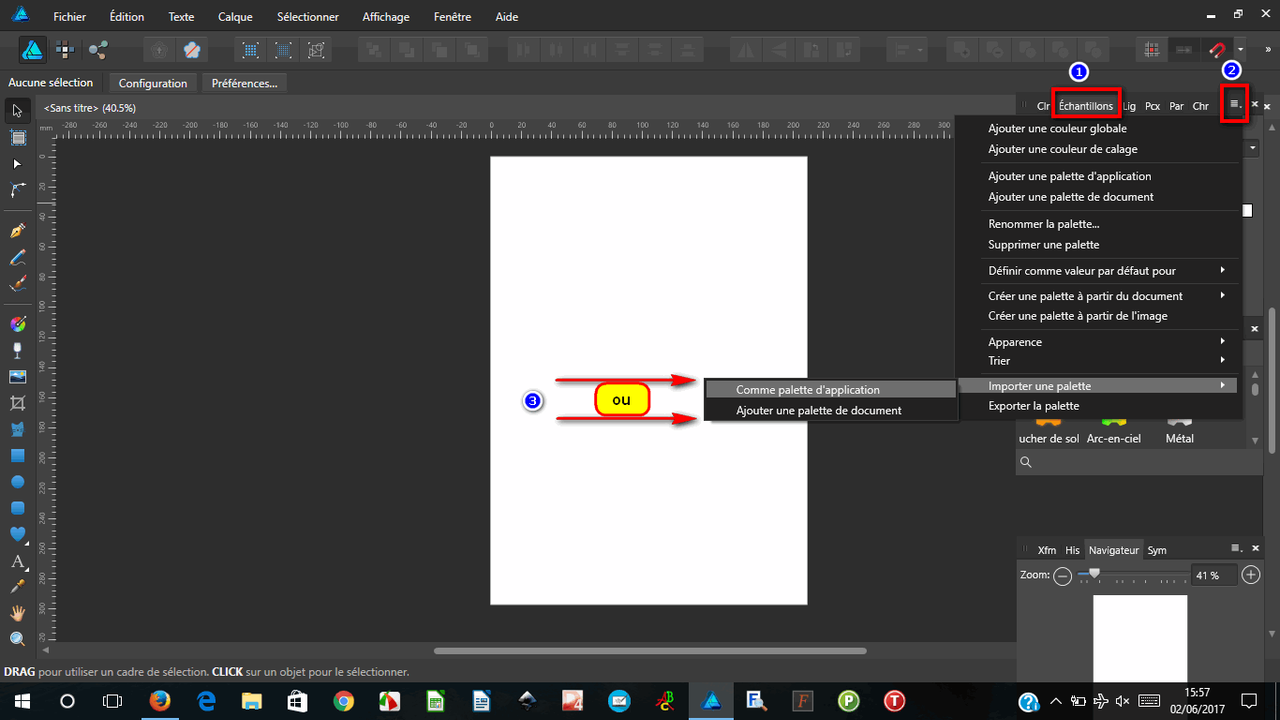Open the Affichage menu

coord(386,17)
